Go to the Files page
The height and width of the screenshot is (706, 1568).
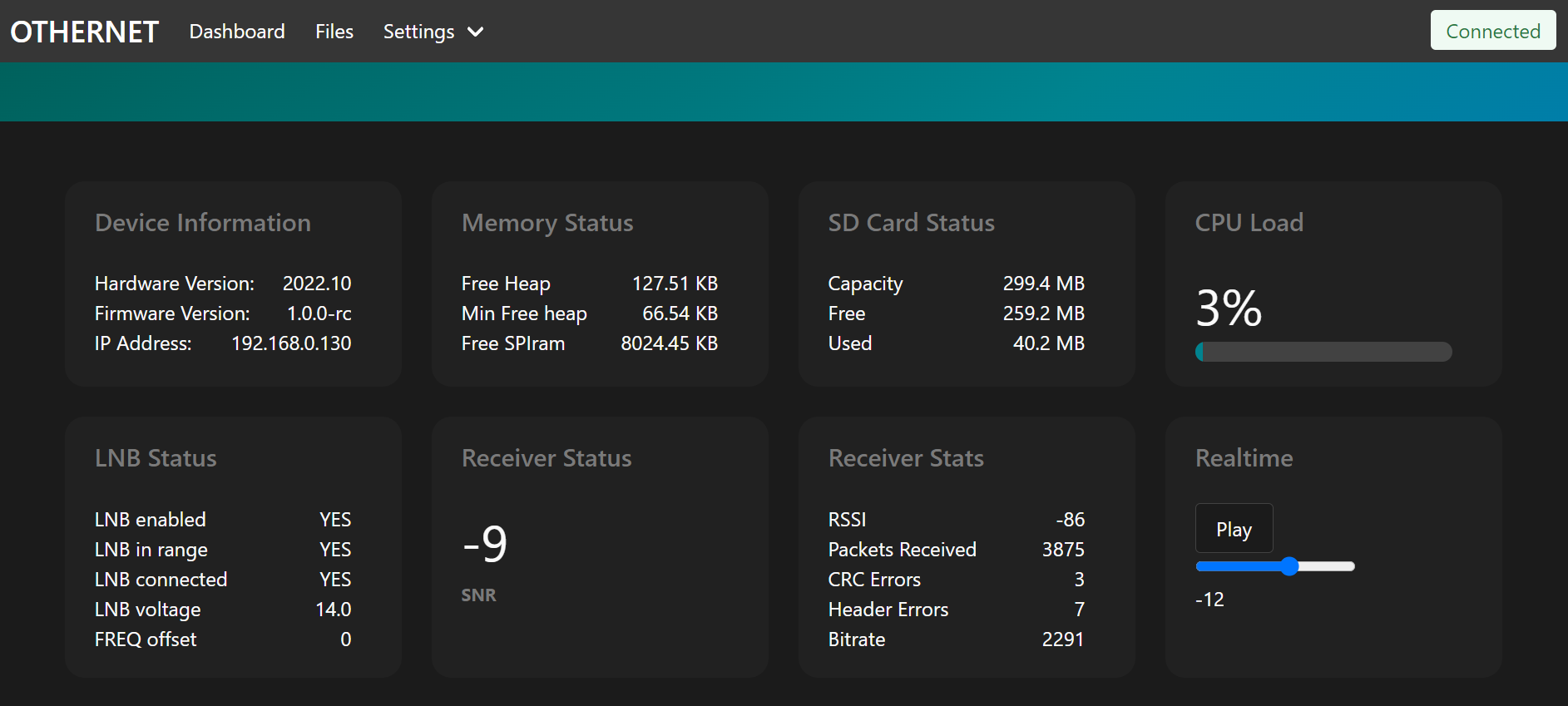click(334, 32)
